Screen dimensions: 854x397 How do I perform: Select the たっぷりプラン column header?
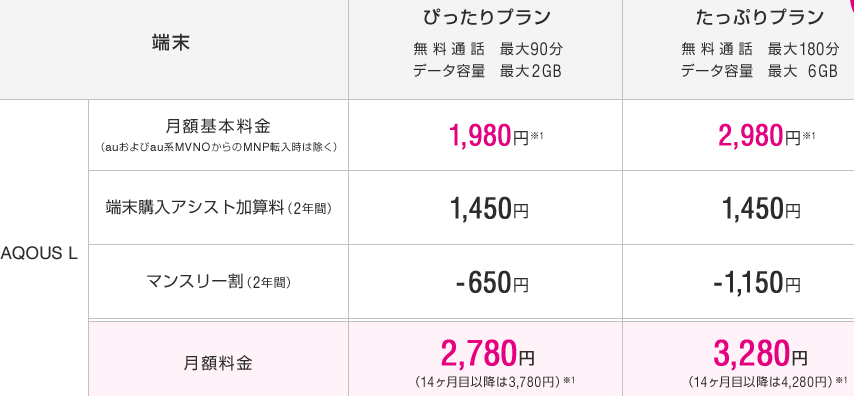(759, 17)
